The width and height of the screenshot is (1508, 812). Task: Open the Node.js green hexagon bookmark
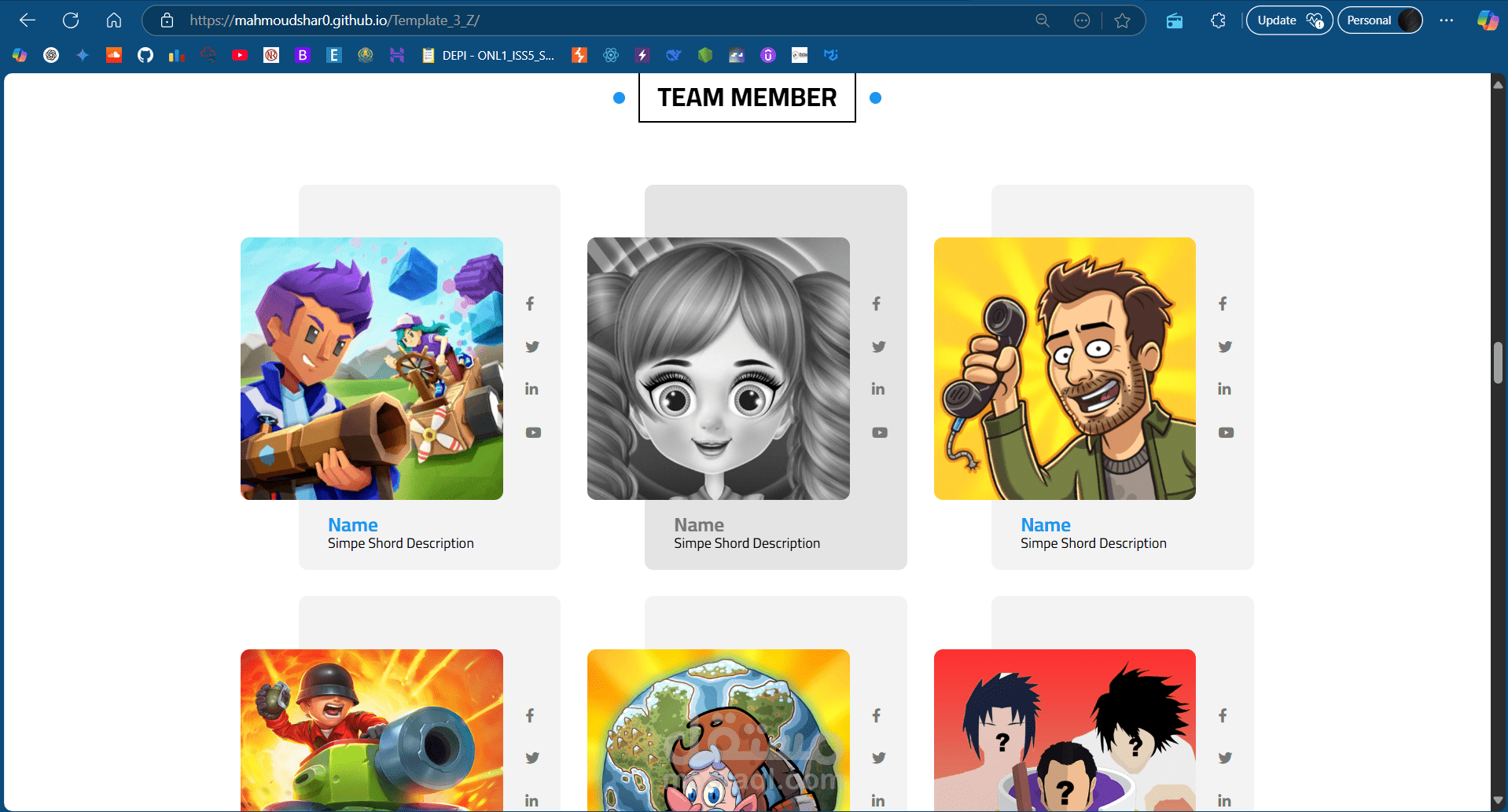pyautogui.click(x=705, y=55)
